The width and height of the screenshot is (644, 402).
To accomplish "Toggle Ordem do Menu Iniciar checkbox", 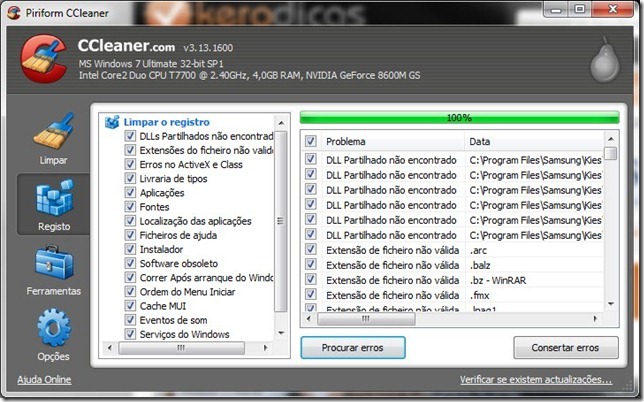I will click(130, 292).
